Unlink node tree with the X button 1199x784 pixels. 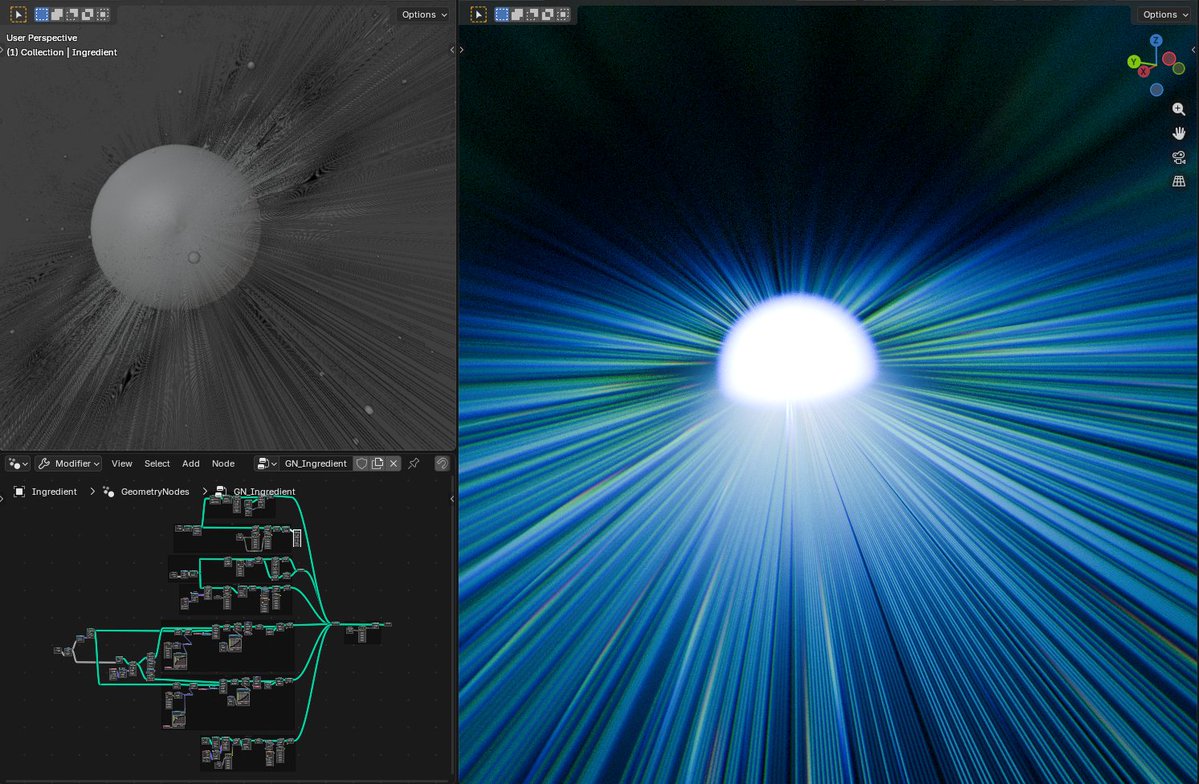click(x=393, y=463)
